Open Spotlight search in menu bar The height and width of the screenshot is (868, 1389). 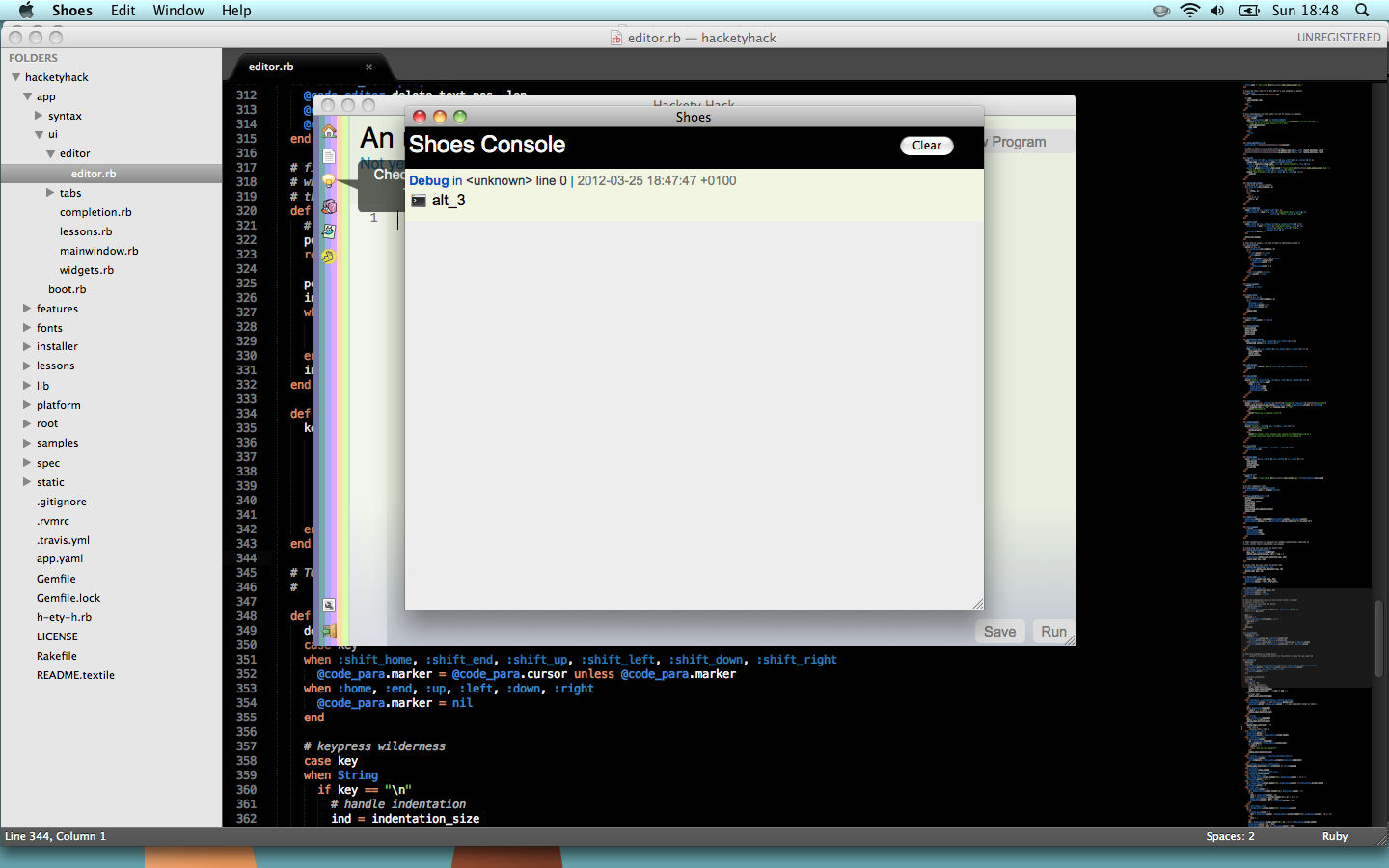pyautogui.click(x=1362, y=11)
